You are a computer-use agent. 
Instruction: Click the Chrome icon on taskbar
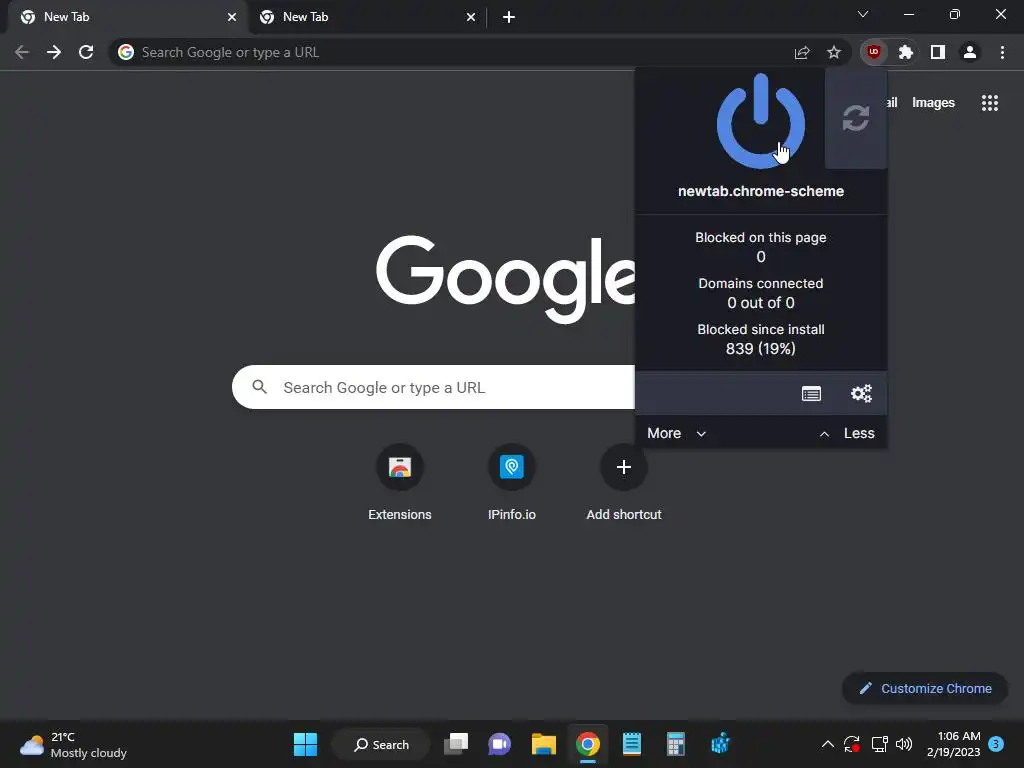pyautogui.click(x=588, y=744)
